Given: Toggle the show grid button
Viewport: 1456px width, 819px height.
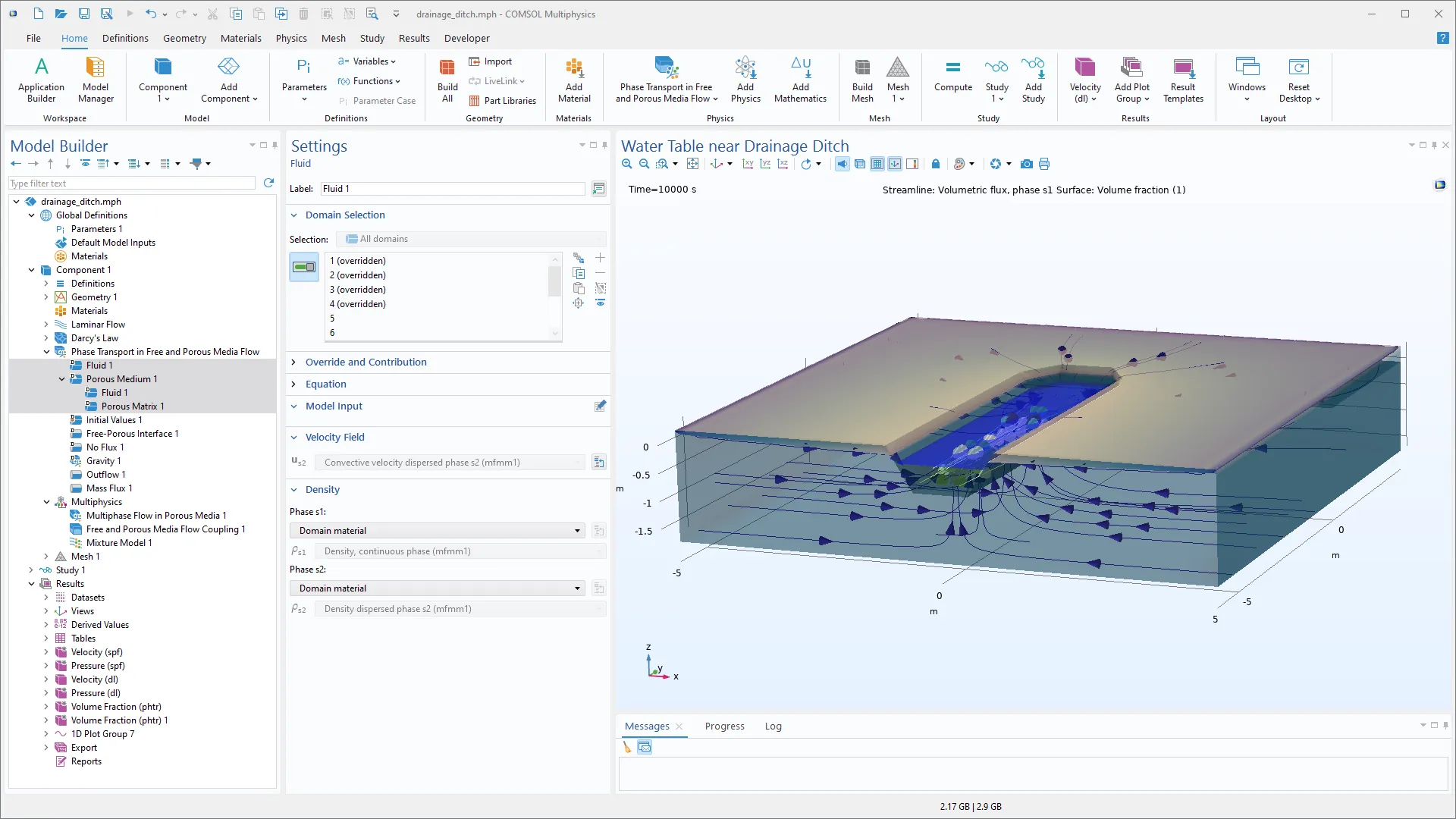Looking at the screenshot, I should click(877, 164).
